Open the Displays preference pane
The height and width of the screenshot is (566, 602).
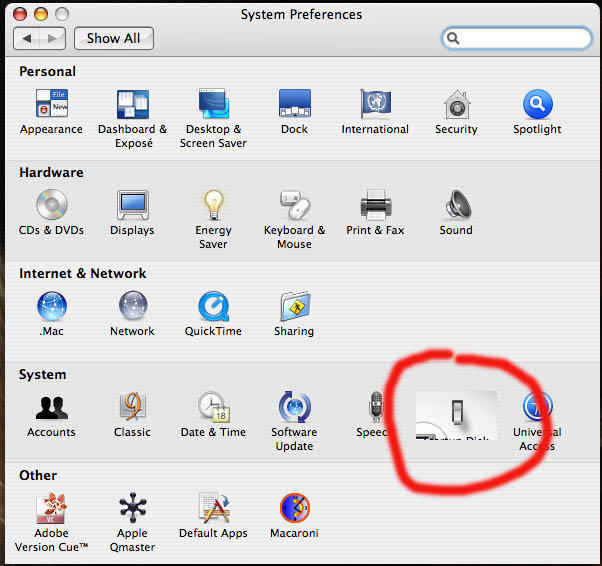tap(133, 205)
